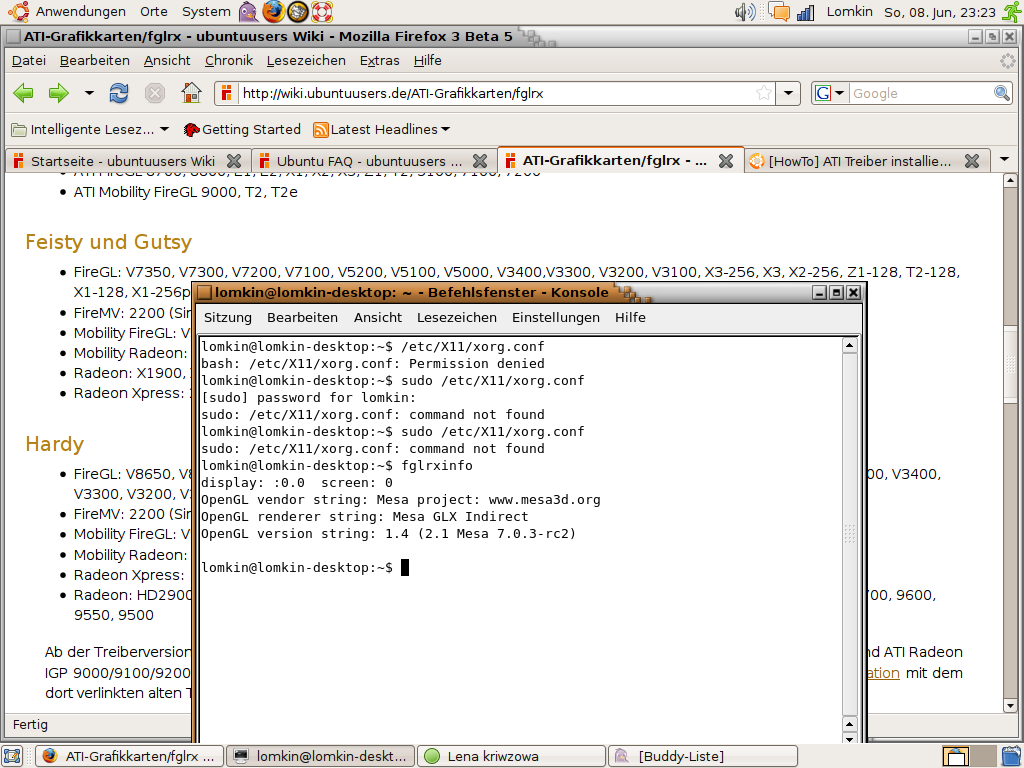1024x768 pixels.
Task: Expand Latest Headlines feed dropdown
Action: pyautogui.click(x=382, y=130)
